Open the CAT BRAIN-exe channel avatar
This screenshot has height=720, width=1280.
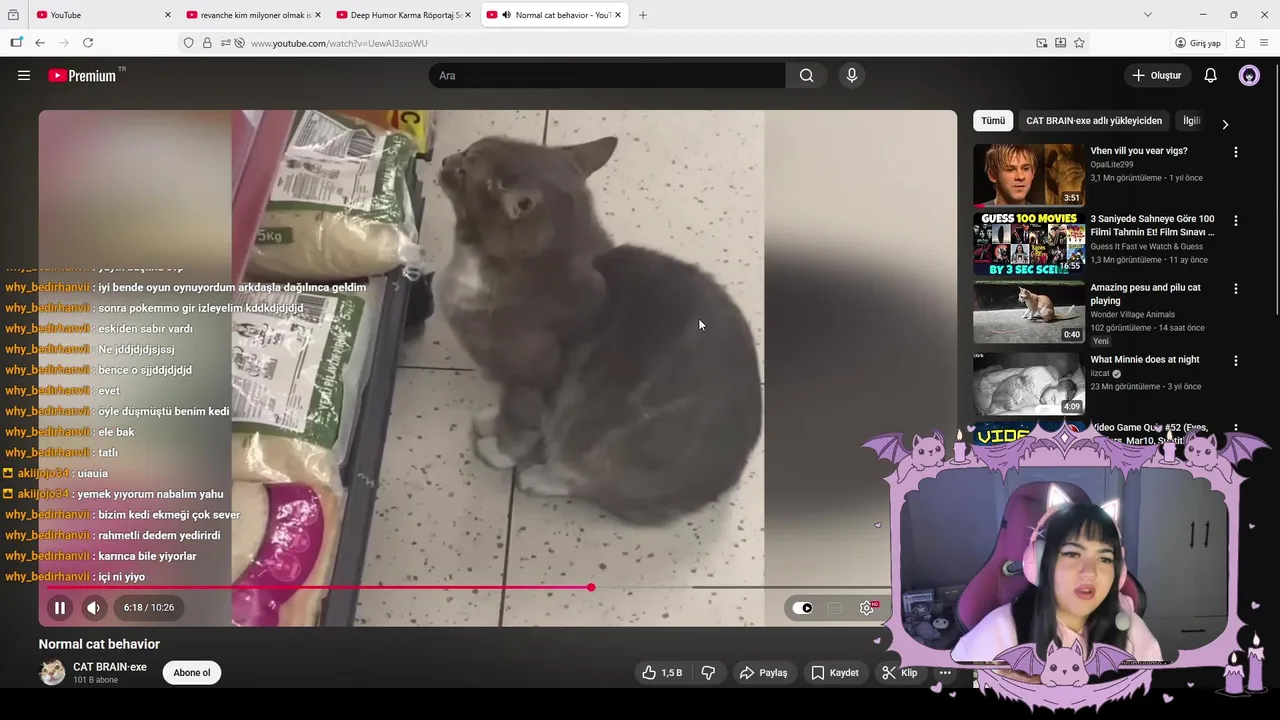coord(52,672)
